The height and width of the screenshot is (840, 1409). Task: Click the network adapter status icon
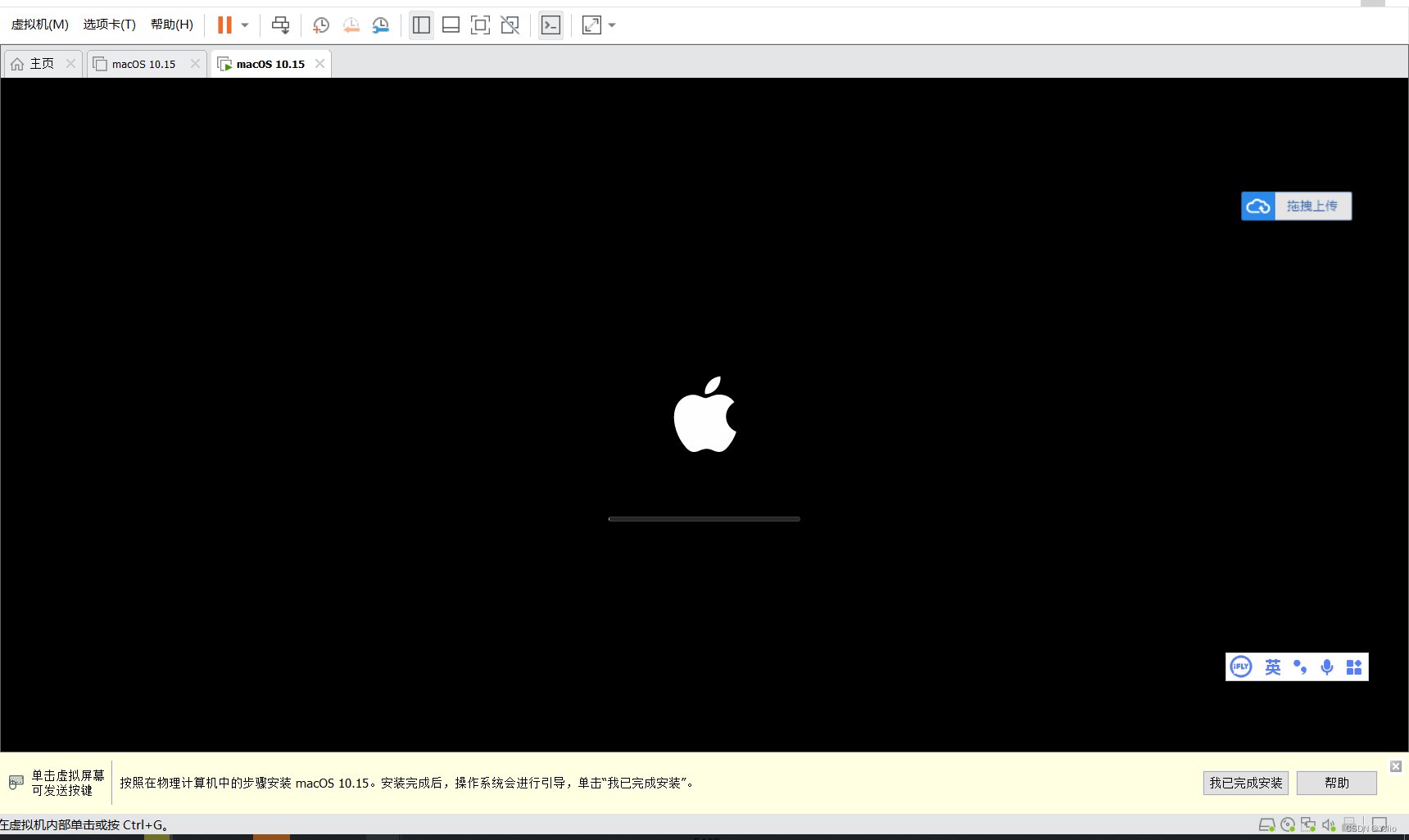1308,825
